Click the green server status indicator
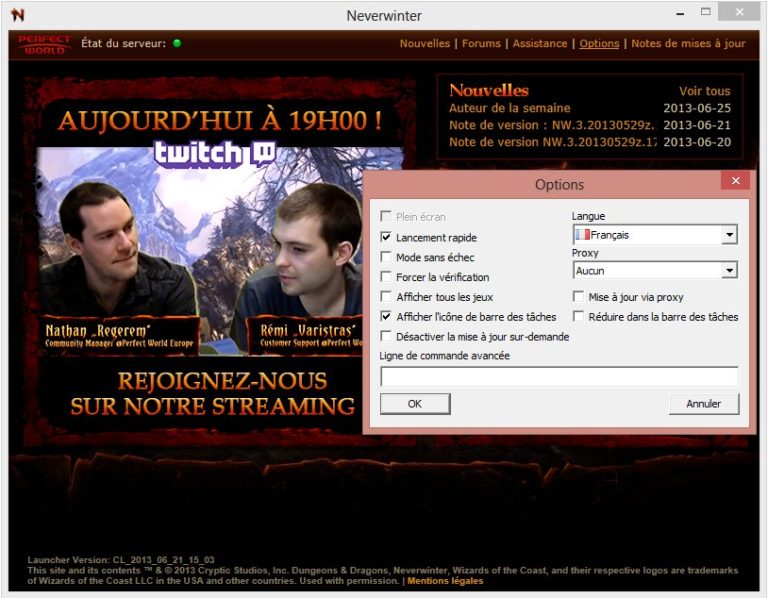The width and height of the screenshot is (768, 598). point(177,44)
